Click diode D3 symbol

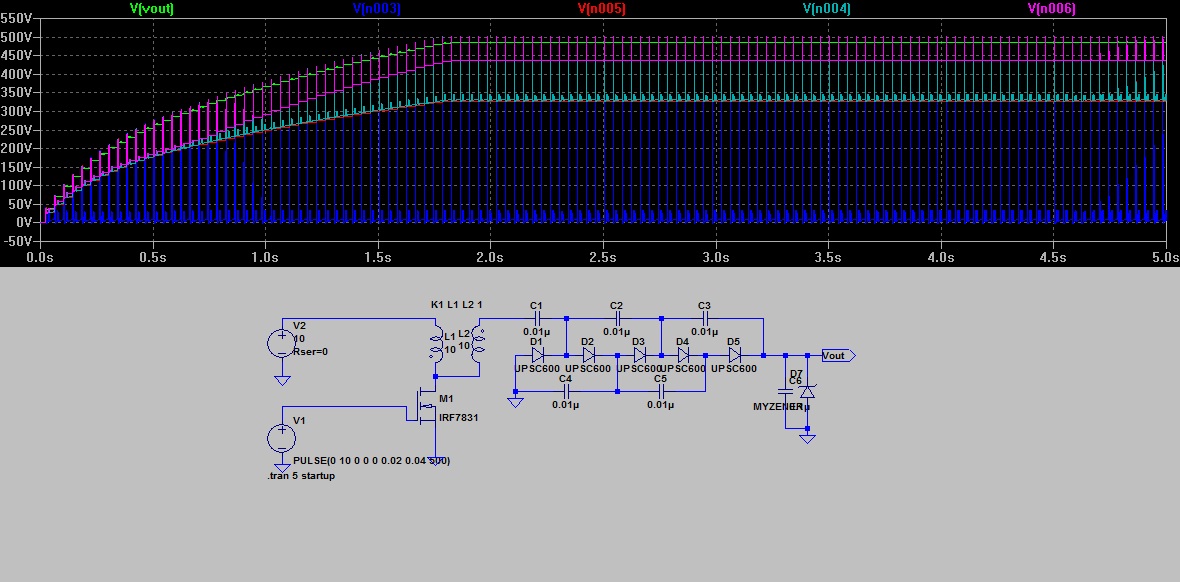(640, 355)
